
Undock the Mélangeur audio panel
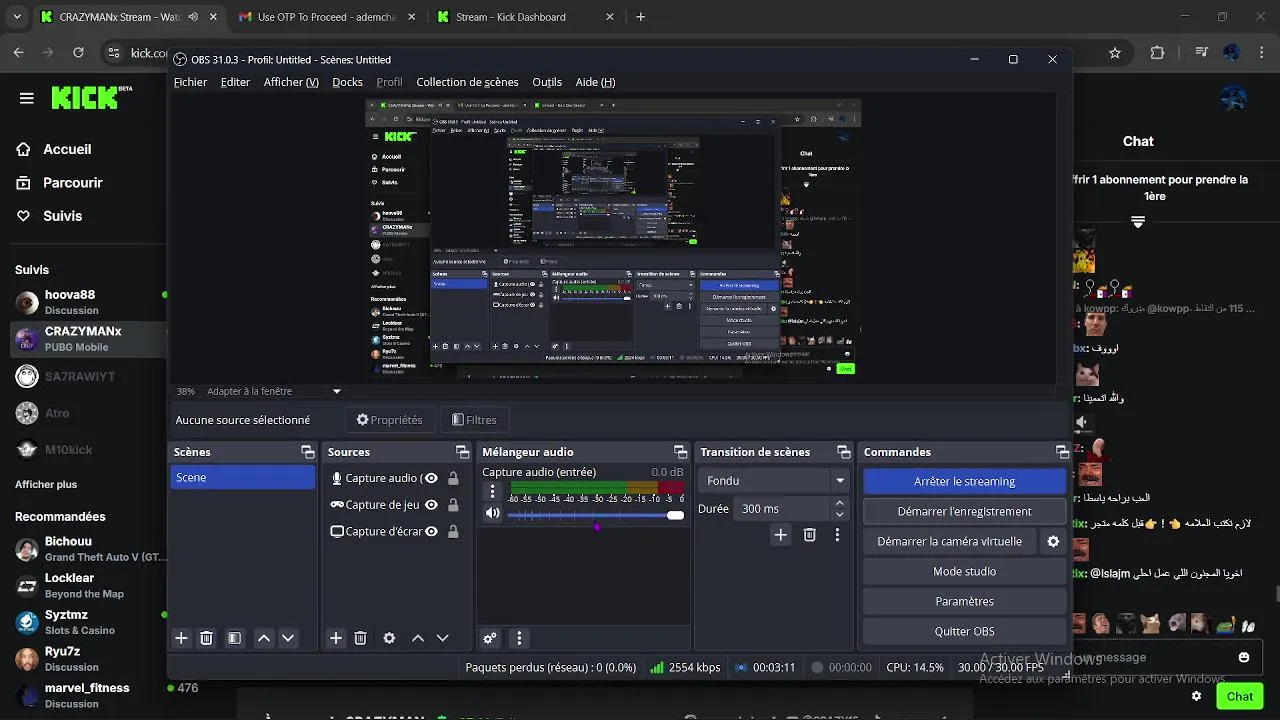tap(681, 452)
